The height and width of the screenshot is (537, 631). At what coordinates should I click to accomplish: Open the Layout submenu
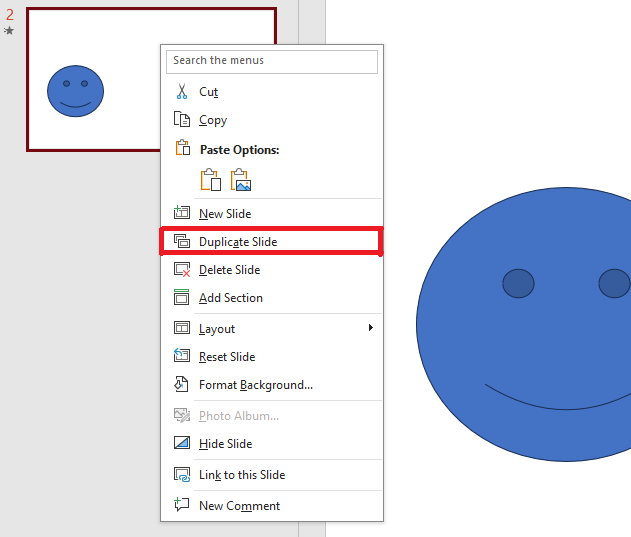pyautogui.click(x=217, y=329)
